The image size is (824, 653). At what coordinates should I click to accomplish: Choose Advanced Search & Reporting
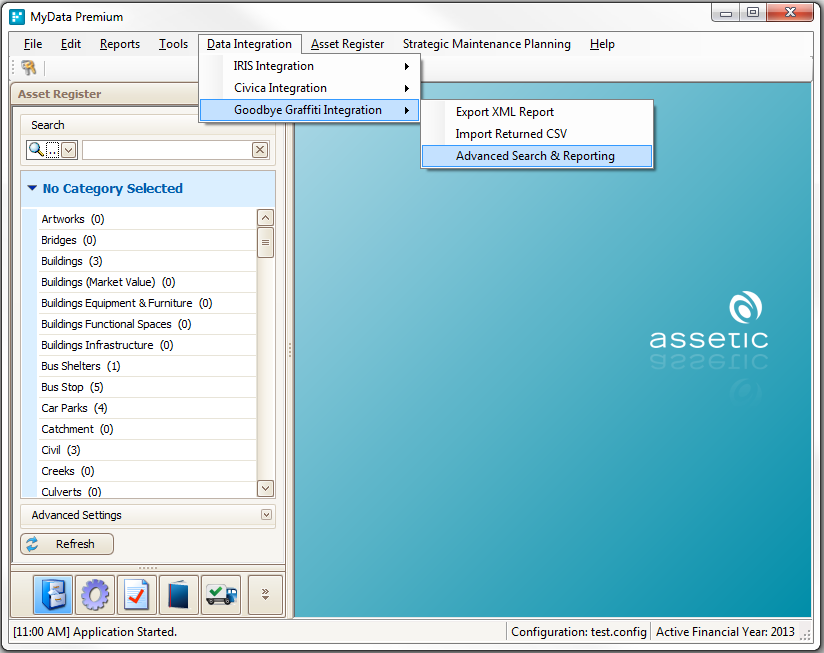(x=537, y=156)
